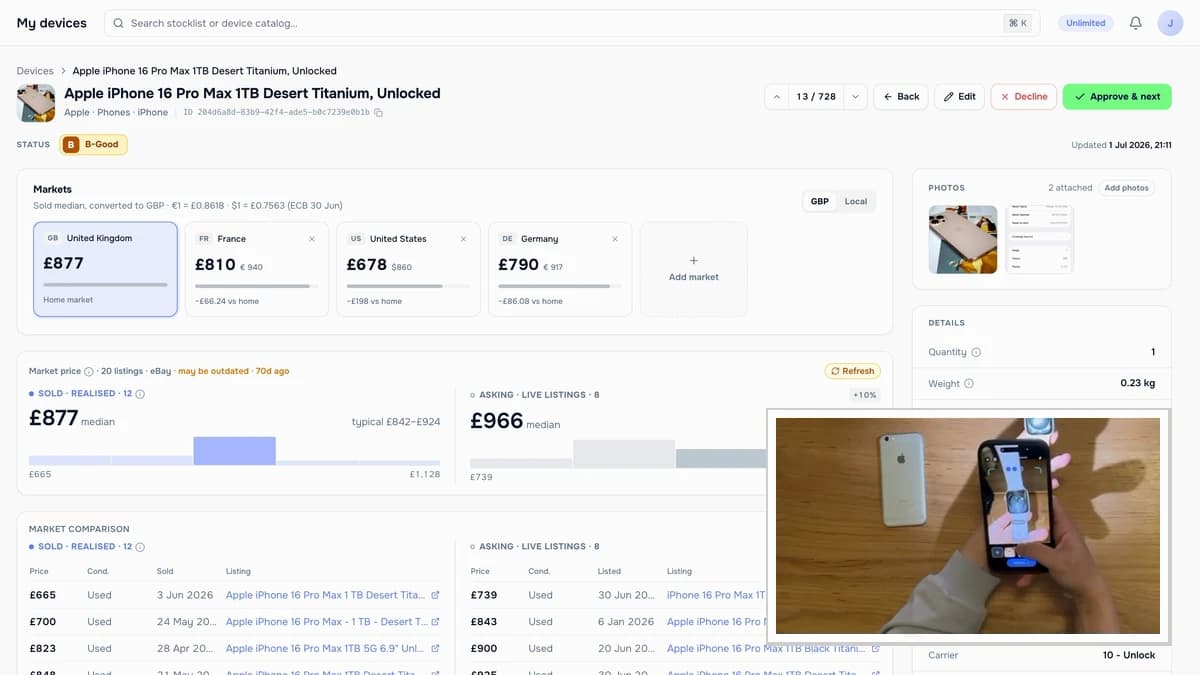Image resolution: width=1200 pixels, height=675 pixels.
Task: Open the B-Good status badge
Action: pyautogui.click(x=93, y=145)
